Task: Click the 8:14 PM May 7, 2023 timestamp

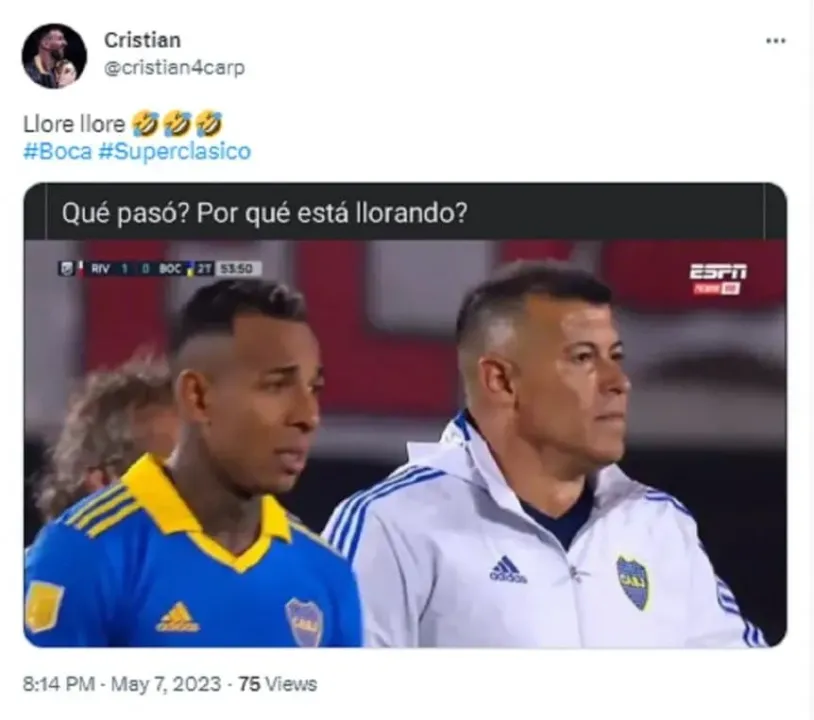Action: [122, 684]
